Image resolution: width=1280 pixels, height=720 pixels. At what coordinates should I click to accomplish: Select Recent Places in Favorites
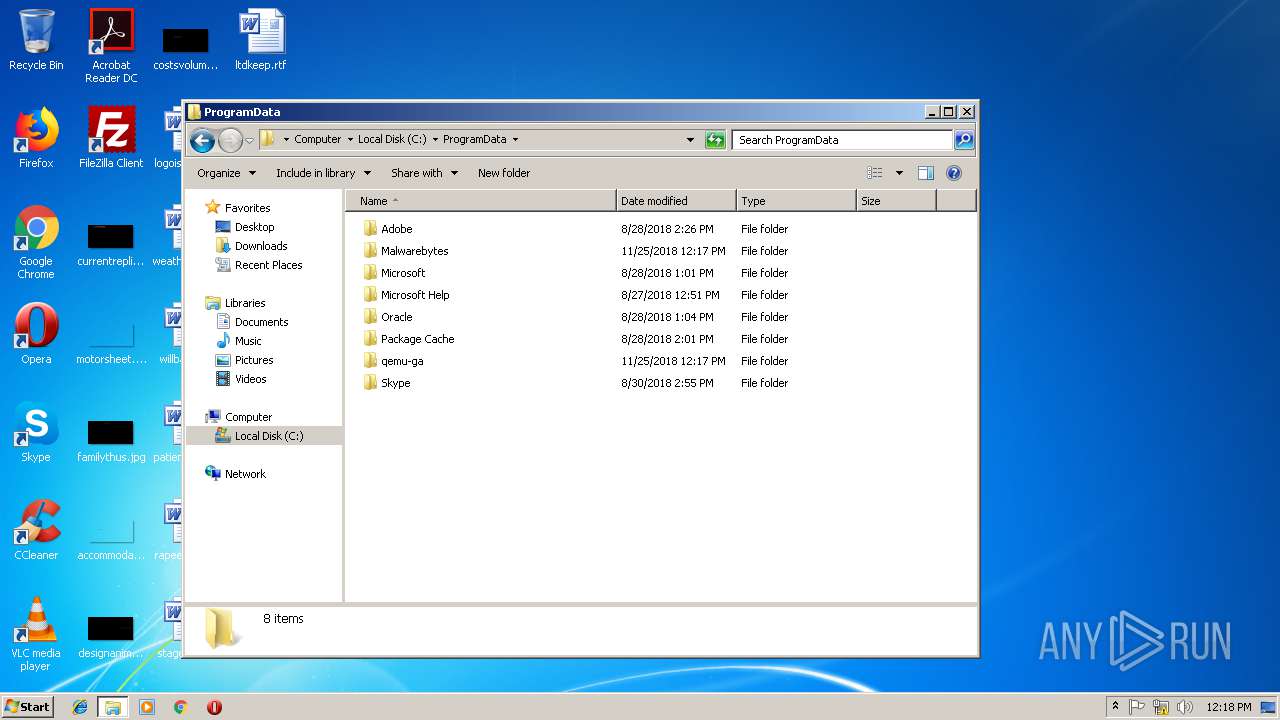[268, 265]
